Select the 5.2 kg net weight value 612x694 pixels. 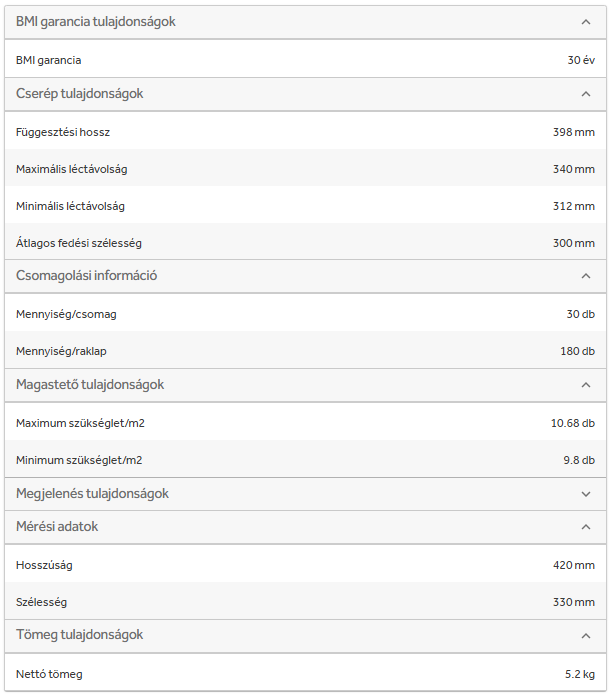[x=579, y=674]
